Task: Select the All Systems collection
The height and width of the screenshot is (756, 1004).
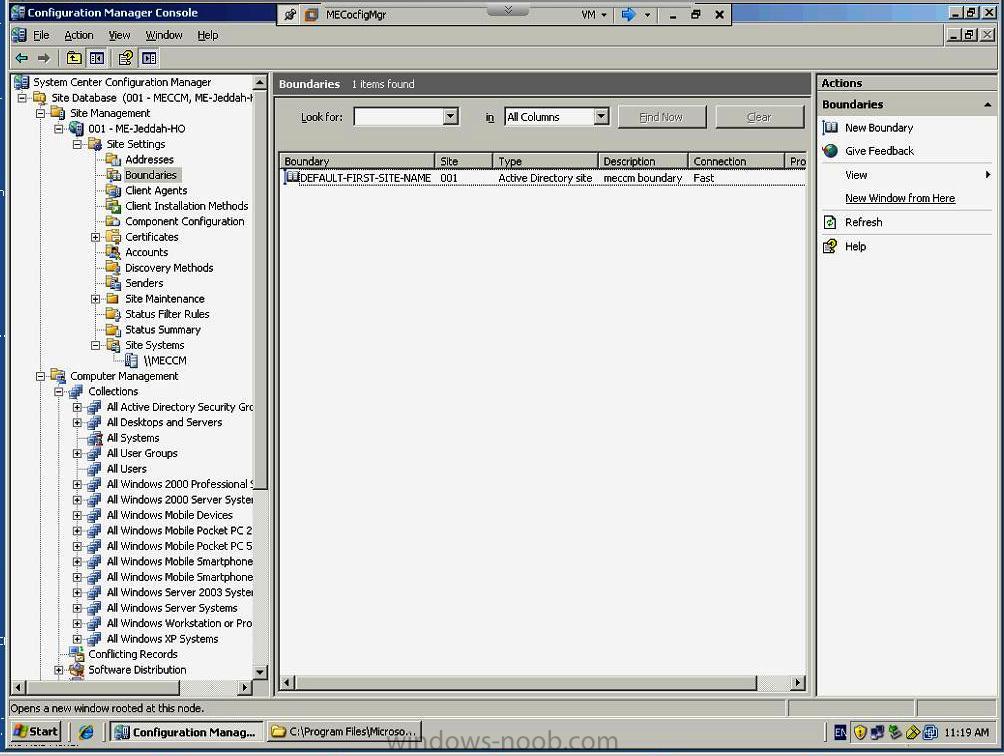Action: [x=133, y=438]
